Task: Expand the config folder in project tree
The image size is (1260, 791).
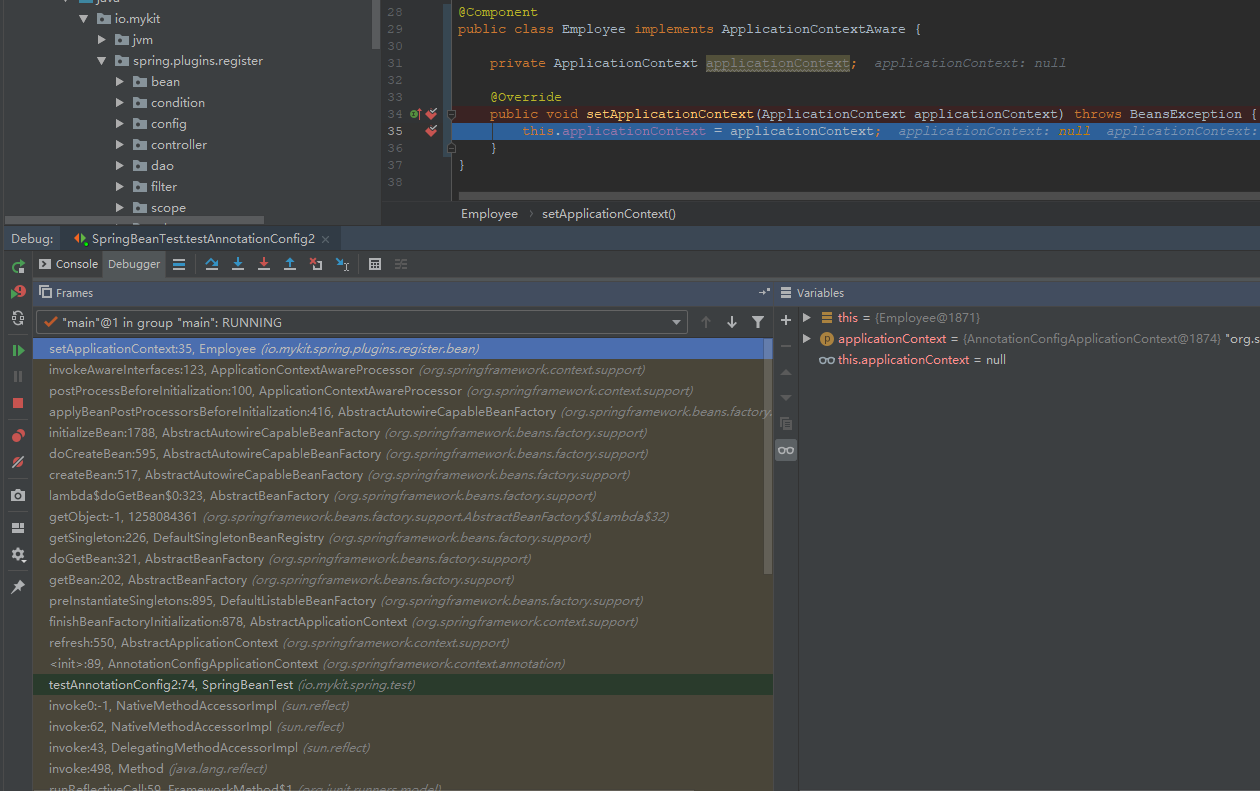Action: (x=120, y=124)
